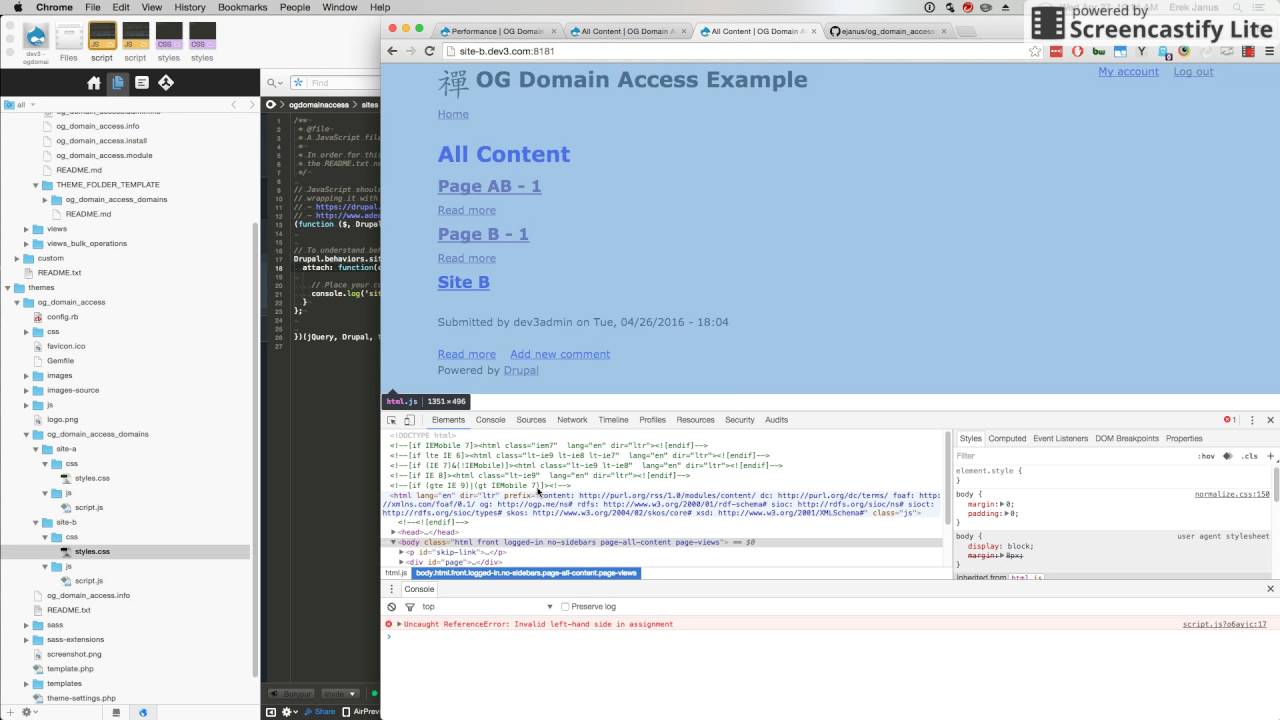
Task: Click the 'Site B' heading link
Action: coord(463,282)
